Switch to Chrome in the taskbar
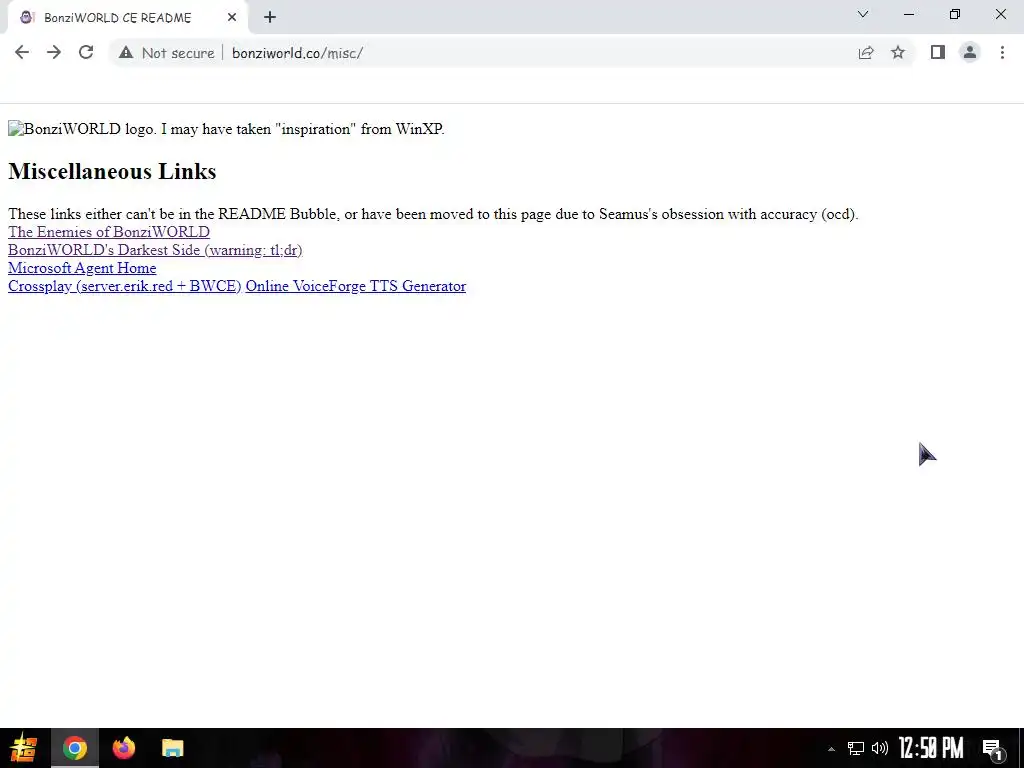The height and width of the screenshot is (768, 1024). coord(74,748)
